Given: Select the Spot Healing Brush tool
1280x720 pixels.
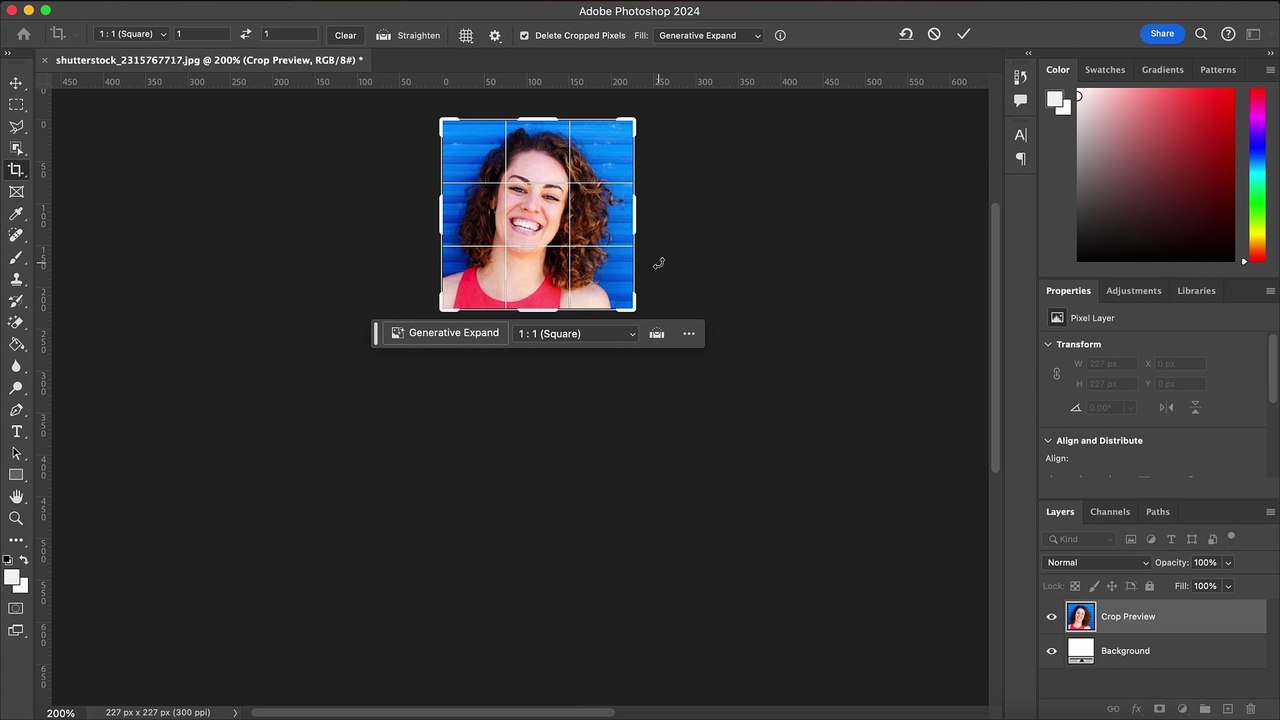Looking at the screenshot, I should pyautogui.click(x=16, y=236).
